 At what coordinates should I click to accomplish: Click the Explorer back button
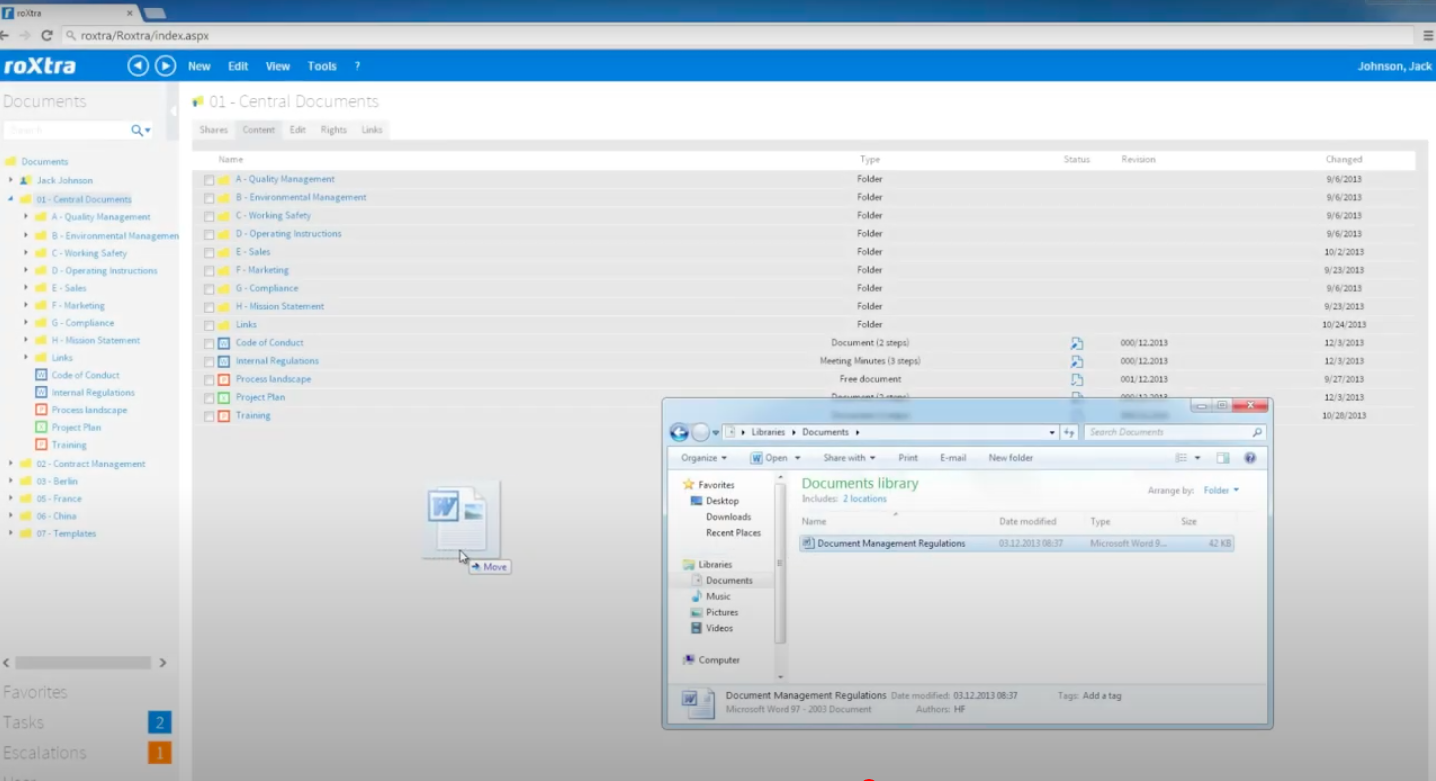(679, 432)
